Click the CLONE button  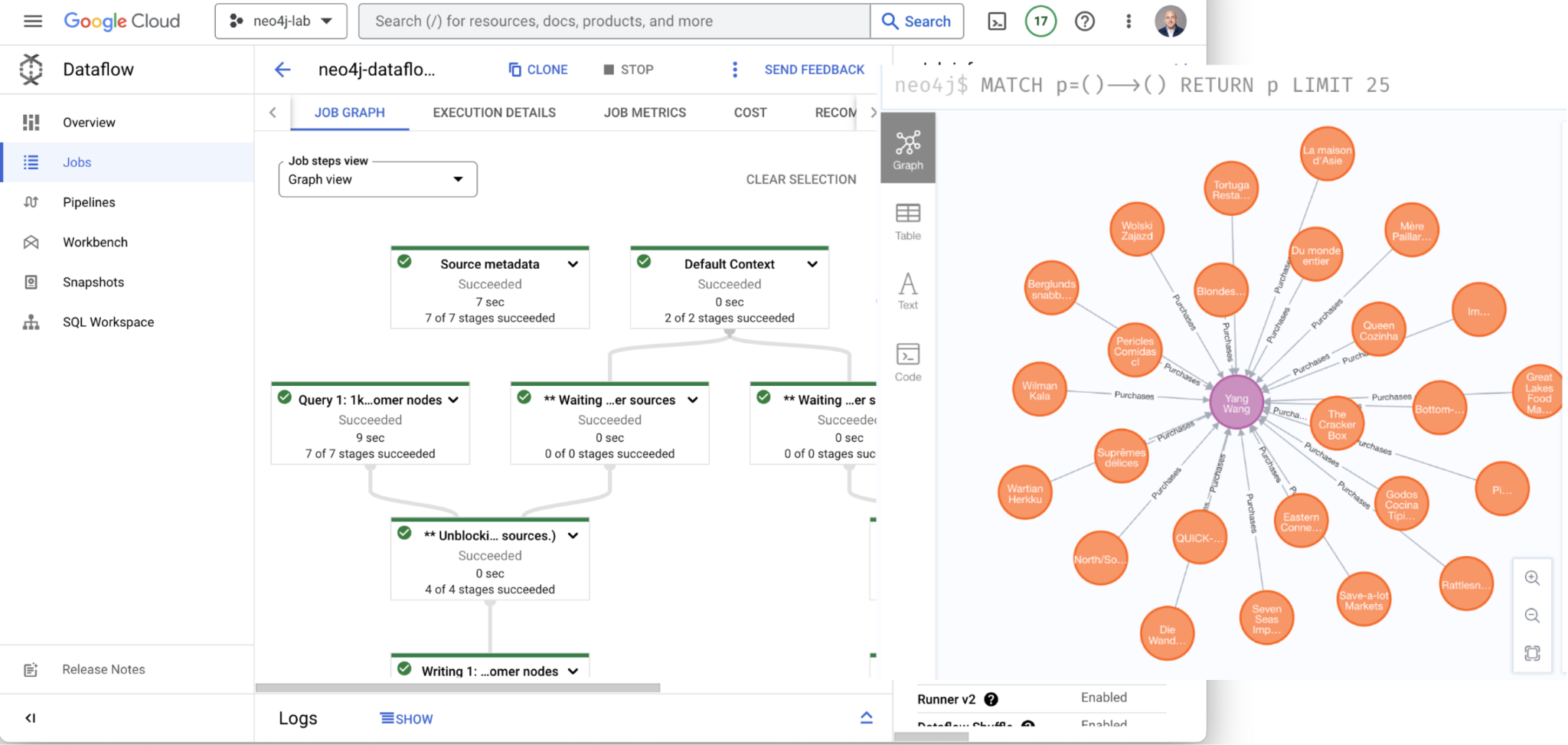[538, 70]
